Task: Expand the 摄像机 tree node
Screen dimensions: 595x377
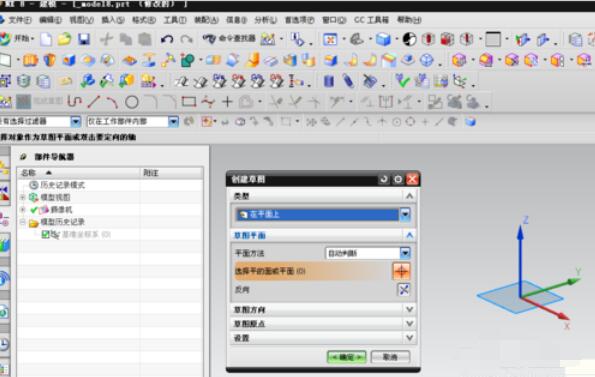Action: coord(22,209)
